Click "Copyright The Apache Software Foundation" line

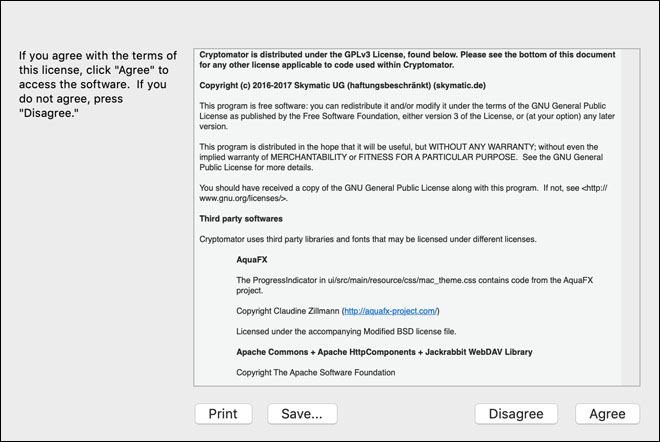pos(316,373)
